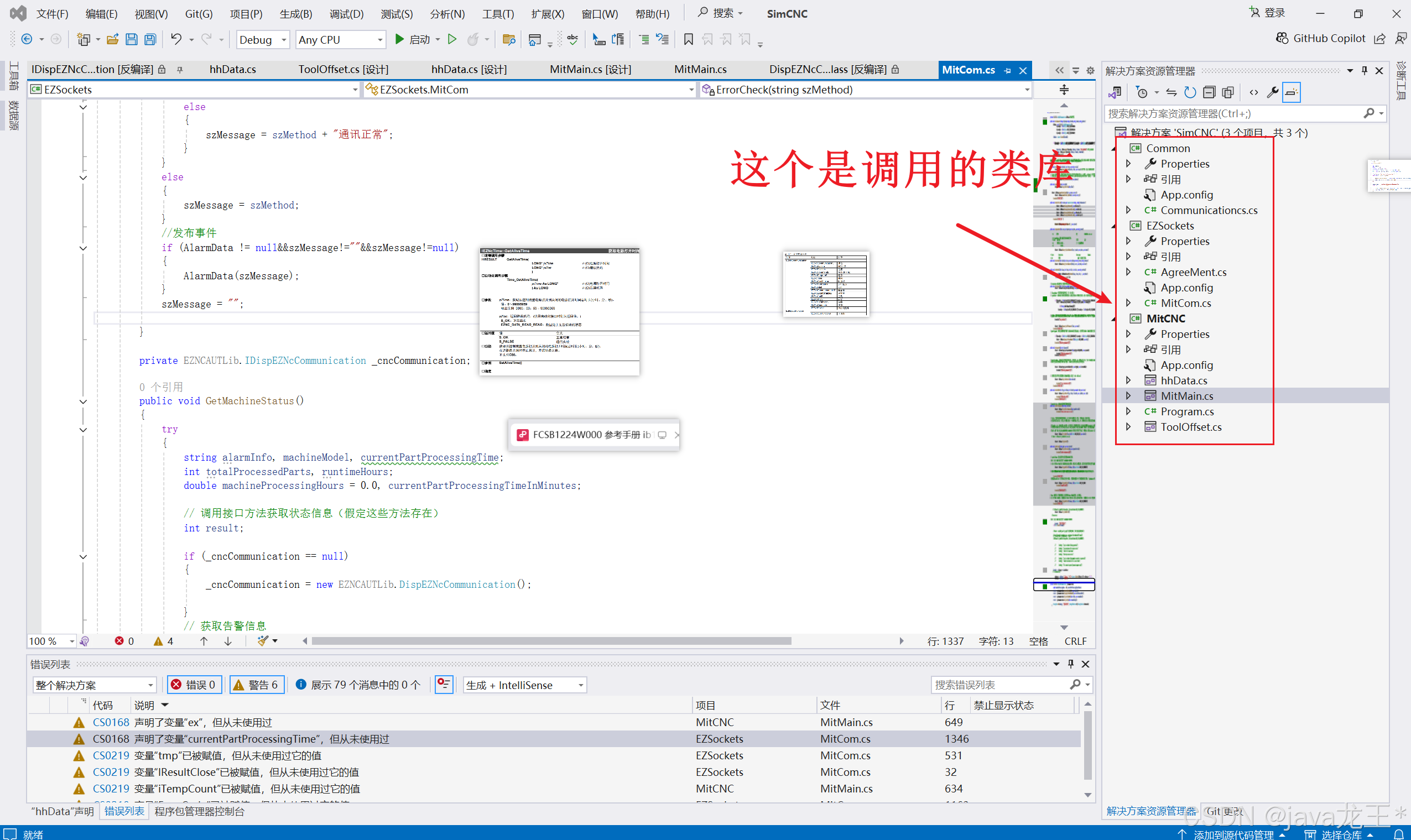Open the properties wrench icon in Solution Explorer

(x=1272, y=92)
